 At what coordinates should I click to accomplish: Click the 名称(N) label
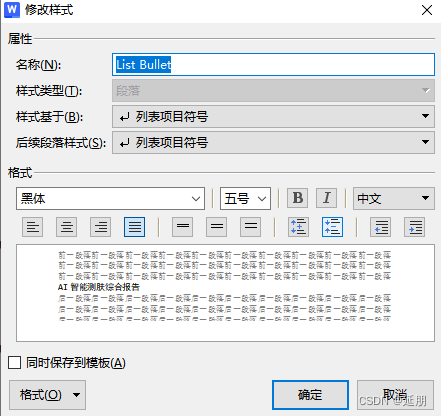pyautogui.click(x=38, y=65)
